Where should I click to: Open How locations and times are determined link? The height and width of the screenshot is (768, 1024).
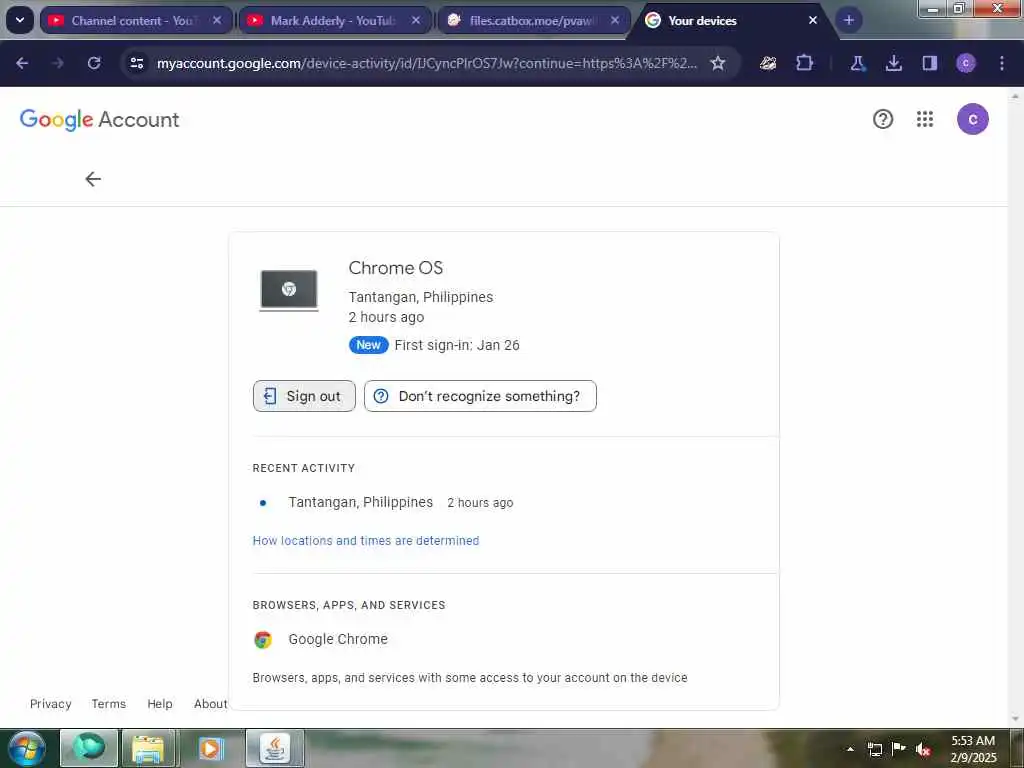pyautogui.click(x=366, y=541)
